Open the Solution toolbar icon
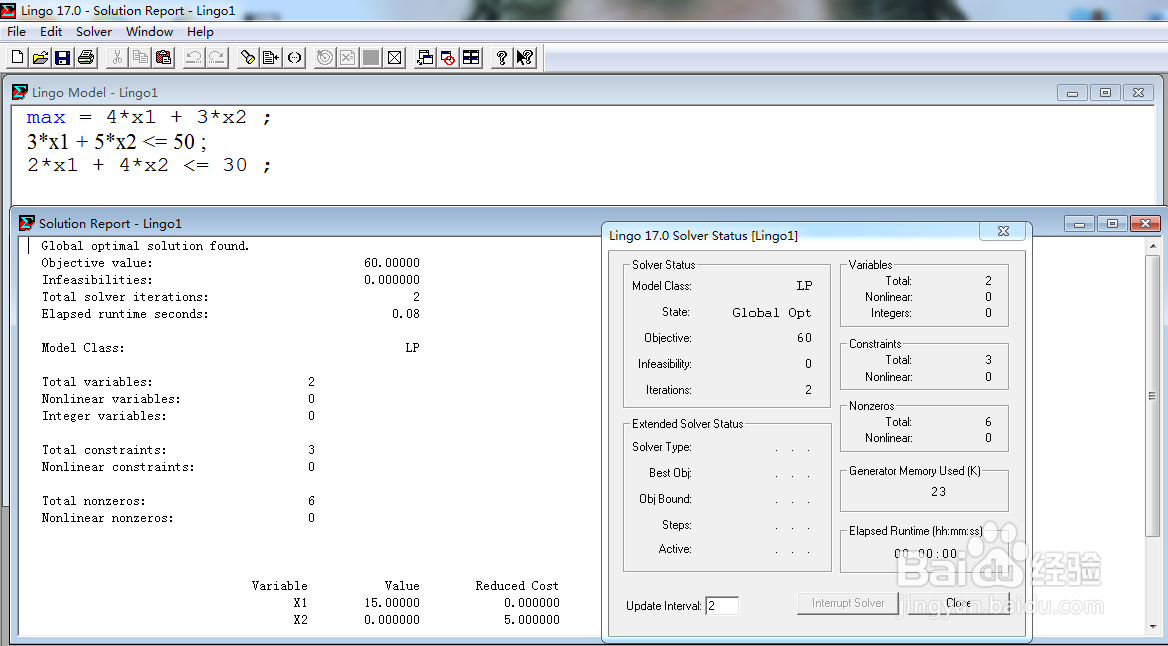This screenshot has width=1168, height=646. point(348,57)
